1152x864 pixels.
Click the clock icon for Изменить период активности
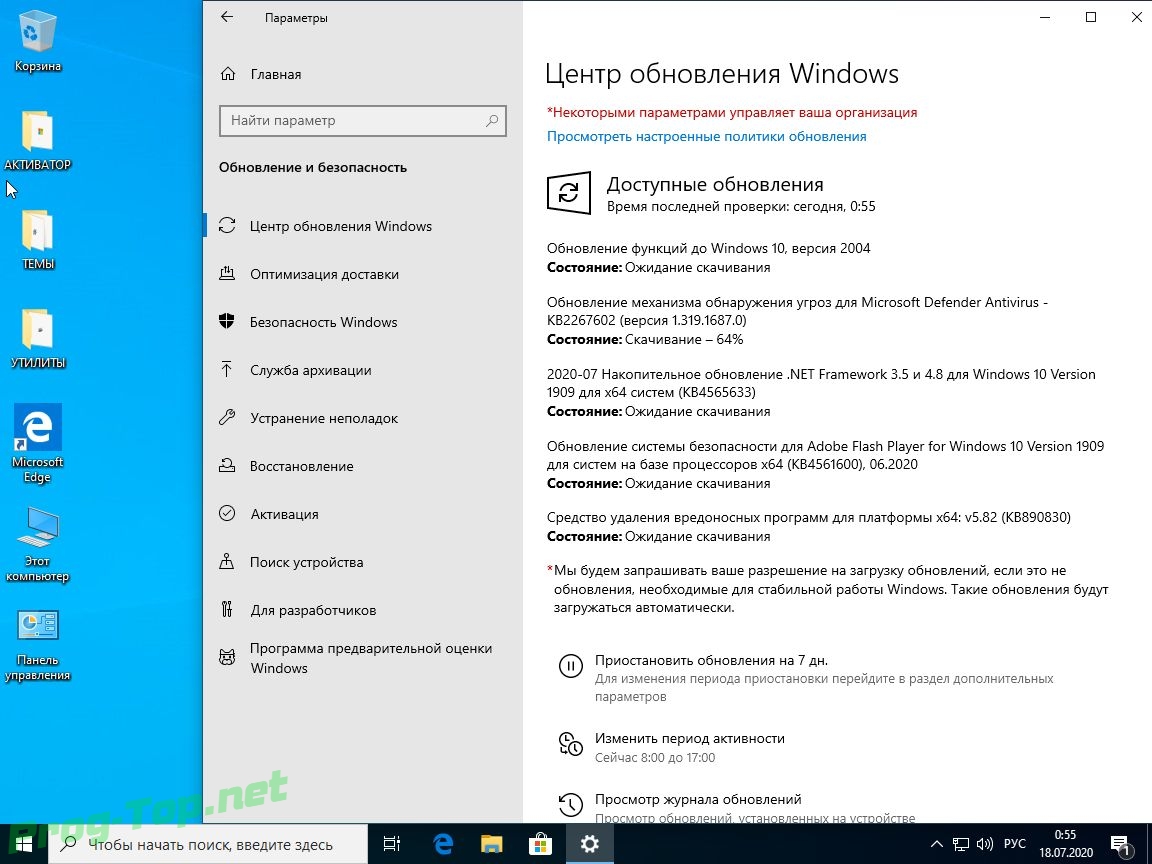(x=570, y=744)
